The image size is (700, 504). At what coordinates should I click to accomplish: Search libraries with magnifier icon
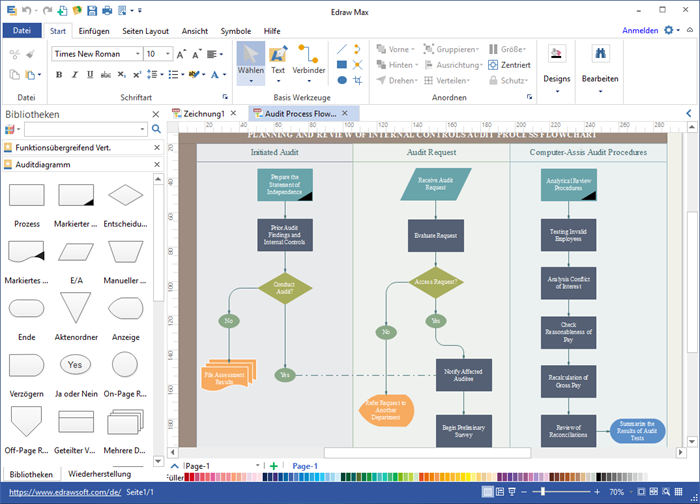[156, 129]
